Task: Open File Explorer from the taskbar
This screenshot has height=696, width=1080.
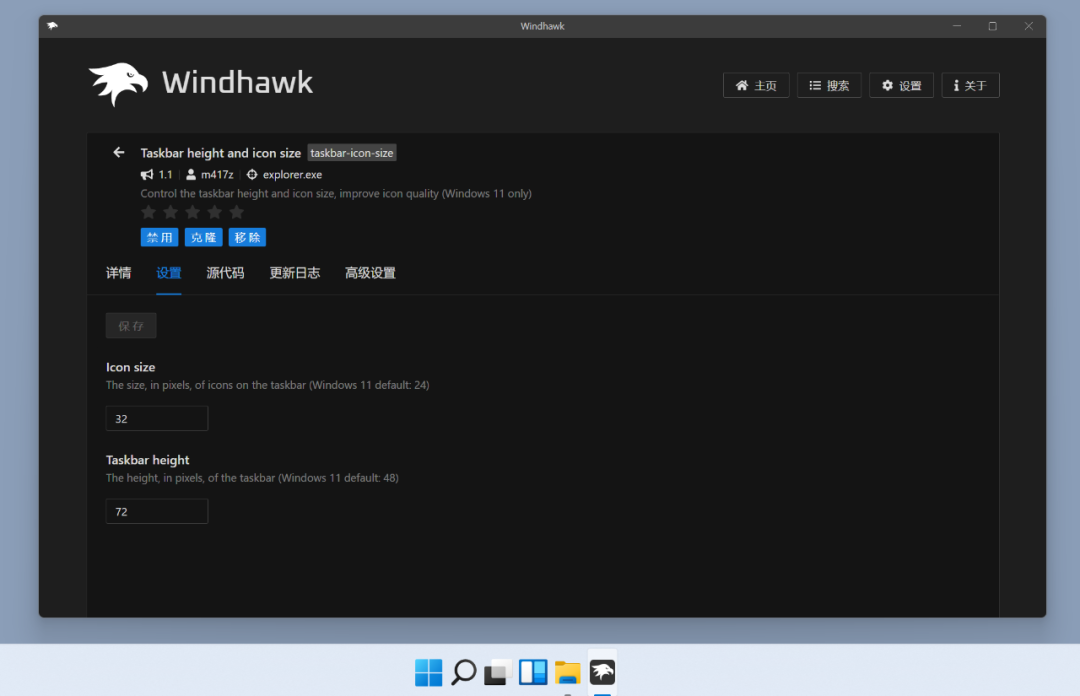Action: pyautogui.click(x=568, y=673)
